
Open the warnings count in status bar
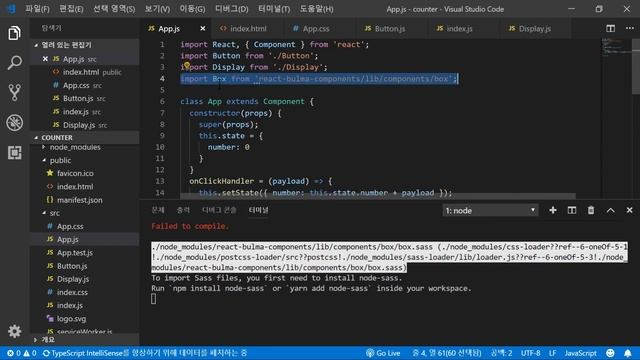pyautogui.click(x=30, y=353)
